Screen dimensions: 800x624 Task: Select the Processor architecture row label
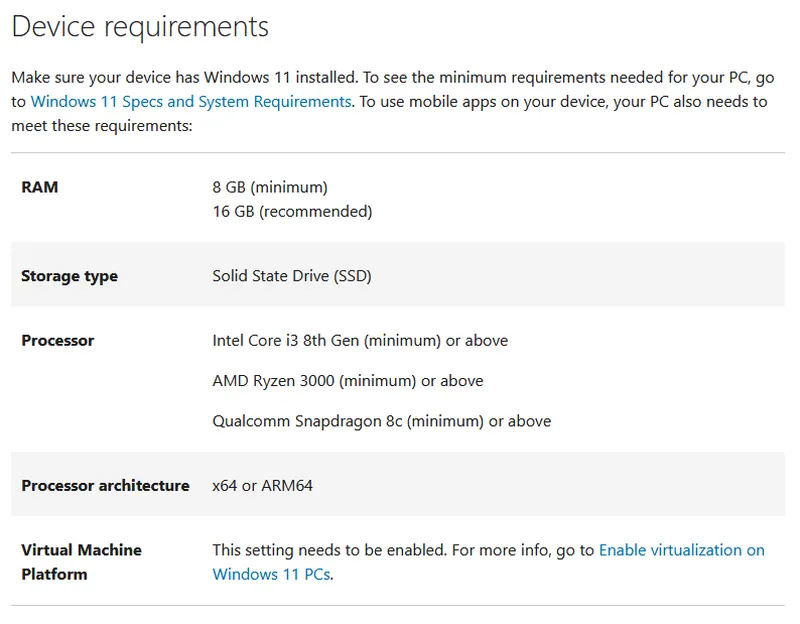point(105,486)
